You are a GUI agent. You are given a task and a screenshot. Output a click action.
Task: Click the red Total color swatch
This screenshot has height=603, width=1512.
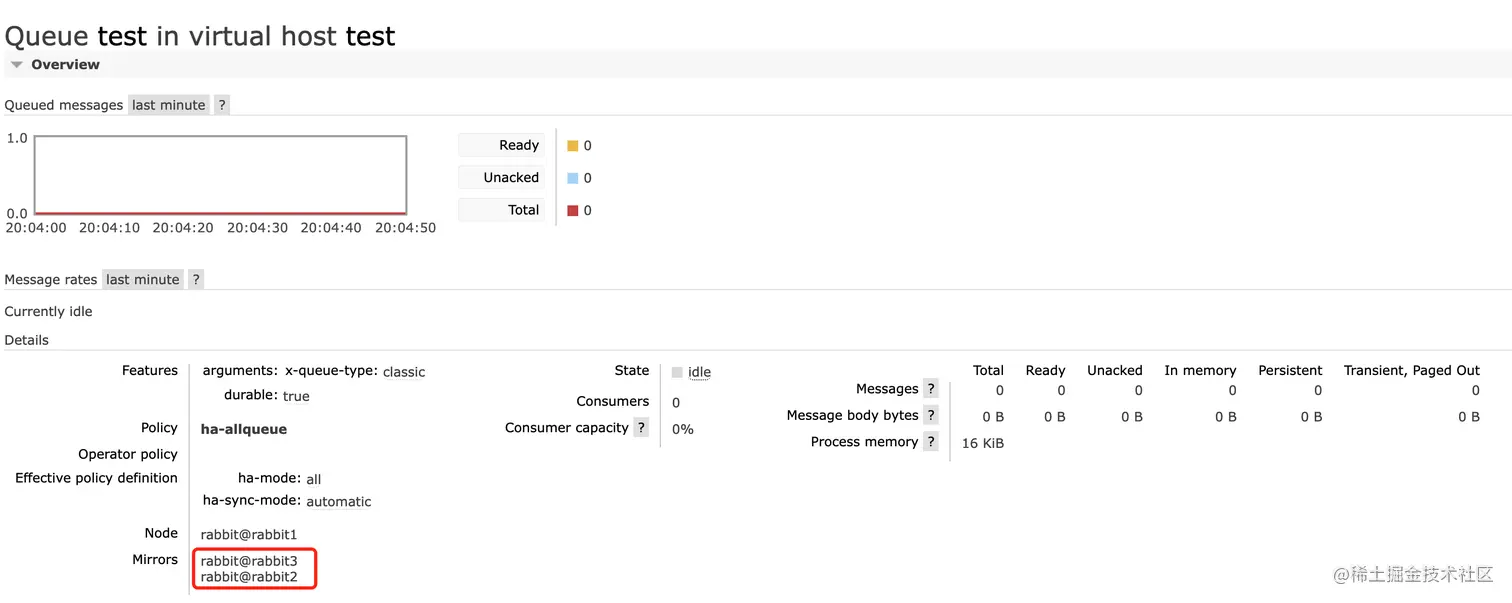[x=573, y=211]
